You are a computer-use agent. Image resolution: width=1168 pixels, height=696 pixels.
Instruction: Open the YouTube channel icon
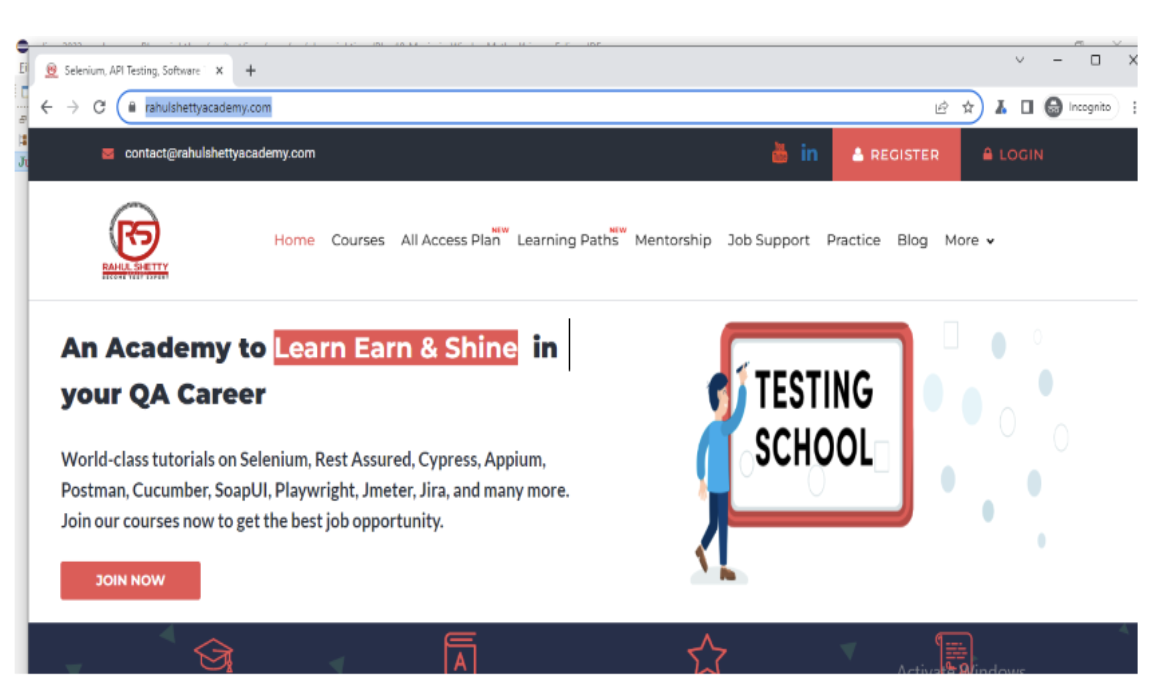coord(780,153)
